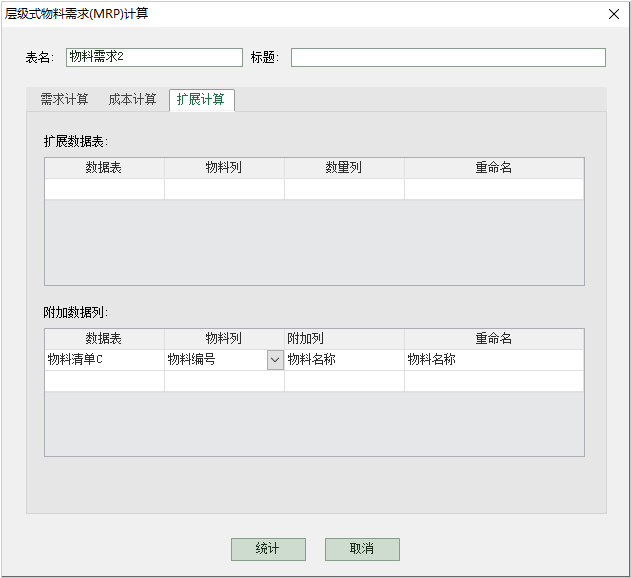Select the 扩展计算 tab
The image size is (631, 578).
pyautogui.click(x=201, y=99)
